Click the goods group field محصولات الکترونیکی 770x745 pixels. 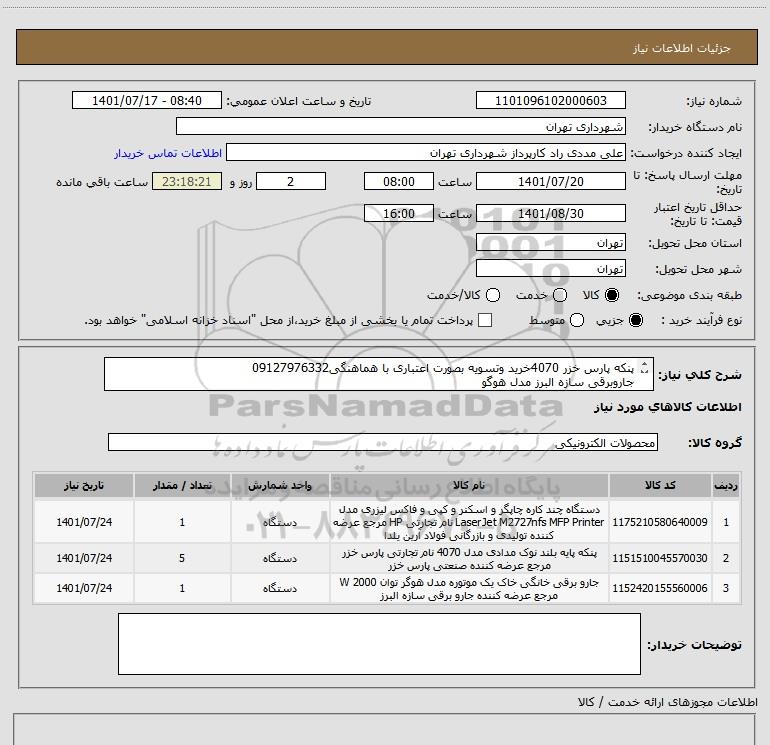coord(383,442)
